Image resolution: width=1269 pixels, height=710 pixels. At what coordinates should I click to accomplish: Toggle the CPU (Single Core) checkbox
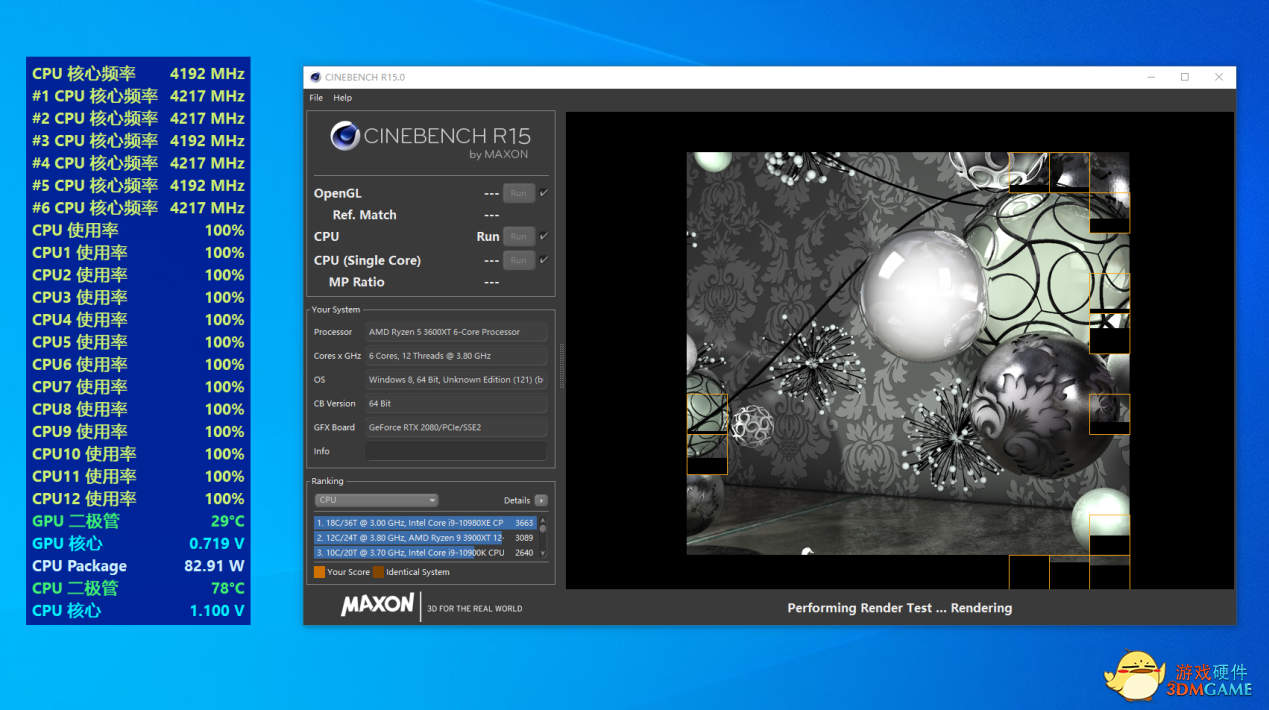544,259
